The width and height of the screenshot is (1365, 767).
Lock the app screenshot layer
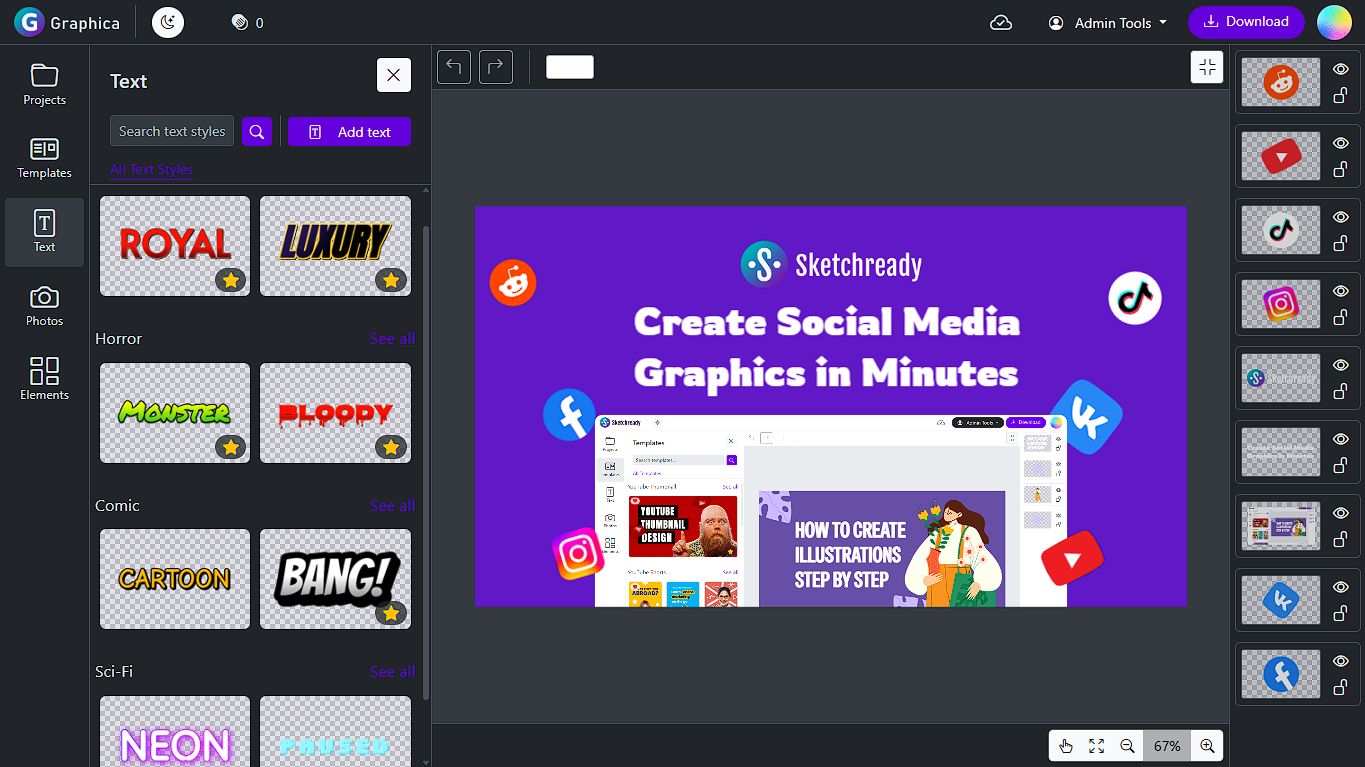[1340, 539]
